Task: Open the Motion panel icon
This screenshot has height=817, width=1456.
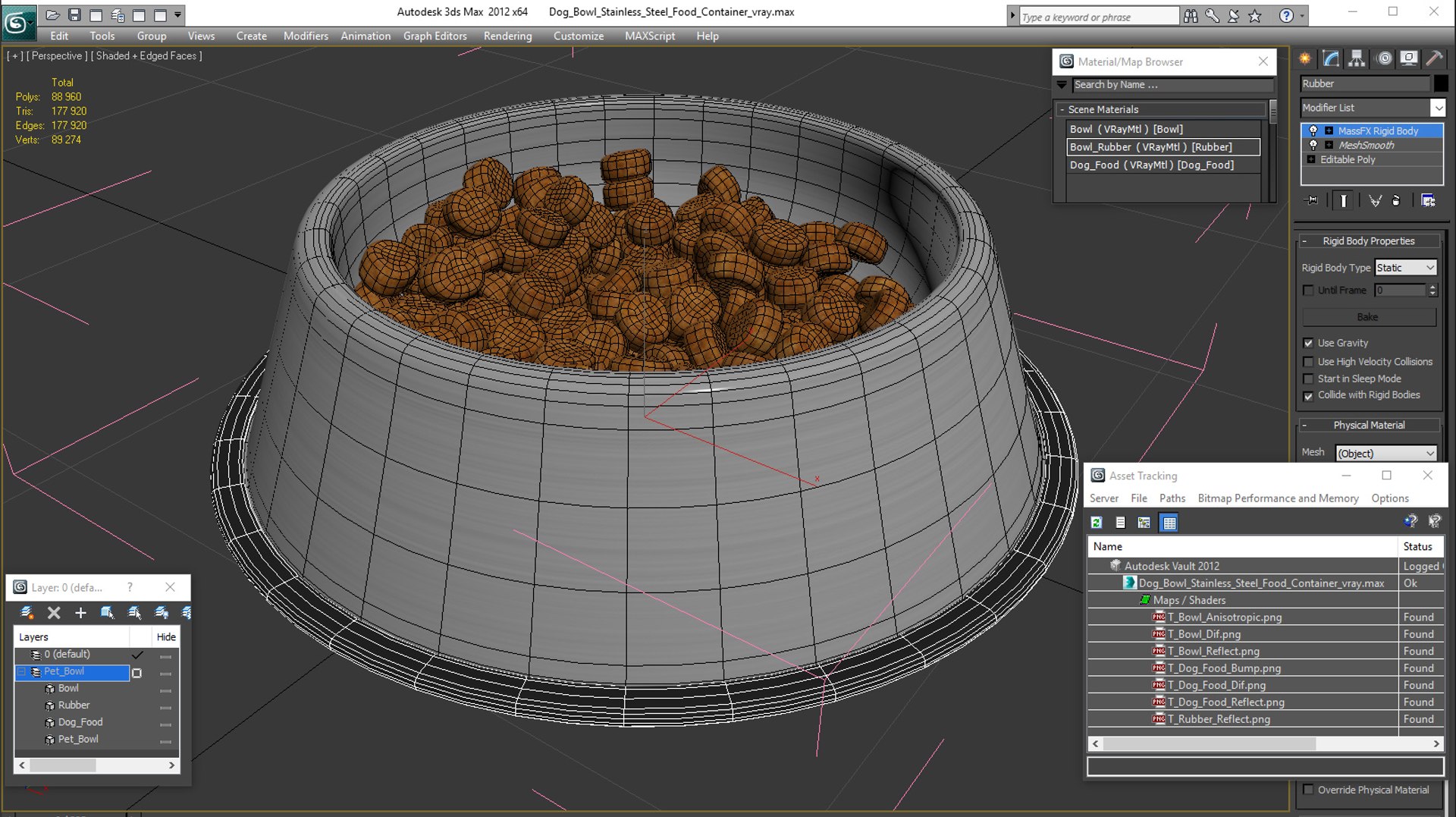Action: pyautogui.click(x=1384, y=58)
